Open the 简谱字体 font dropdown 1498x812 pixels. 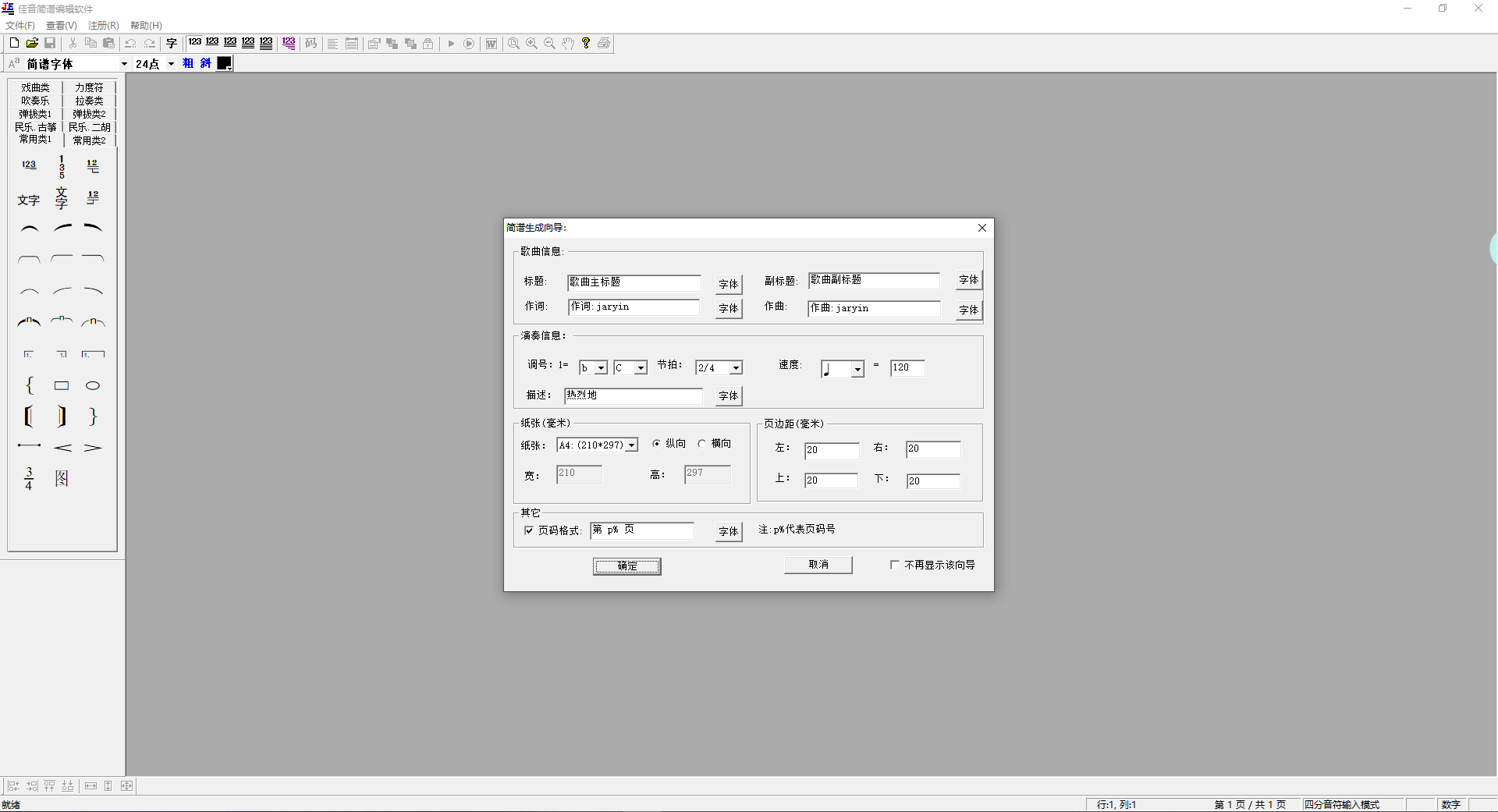[124, 64]
